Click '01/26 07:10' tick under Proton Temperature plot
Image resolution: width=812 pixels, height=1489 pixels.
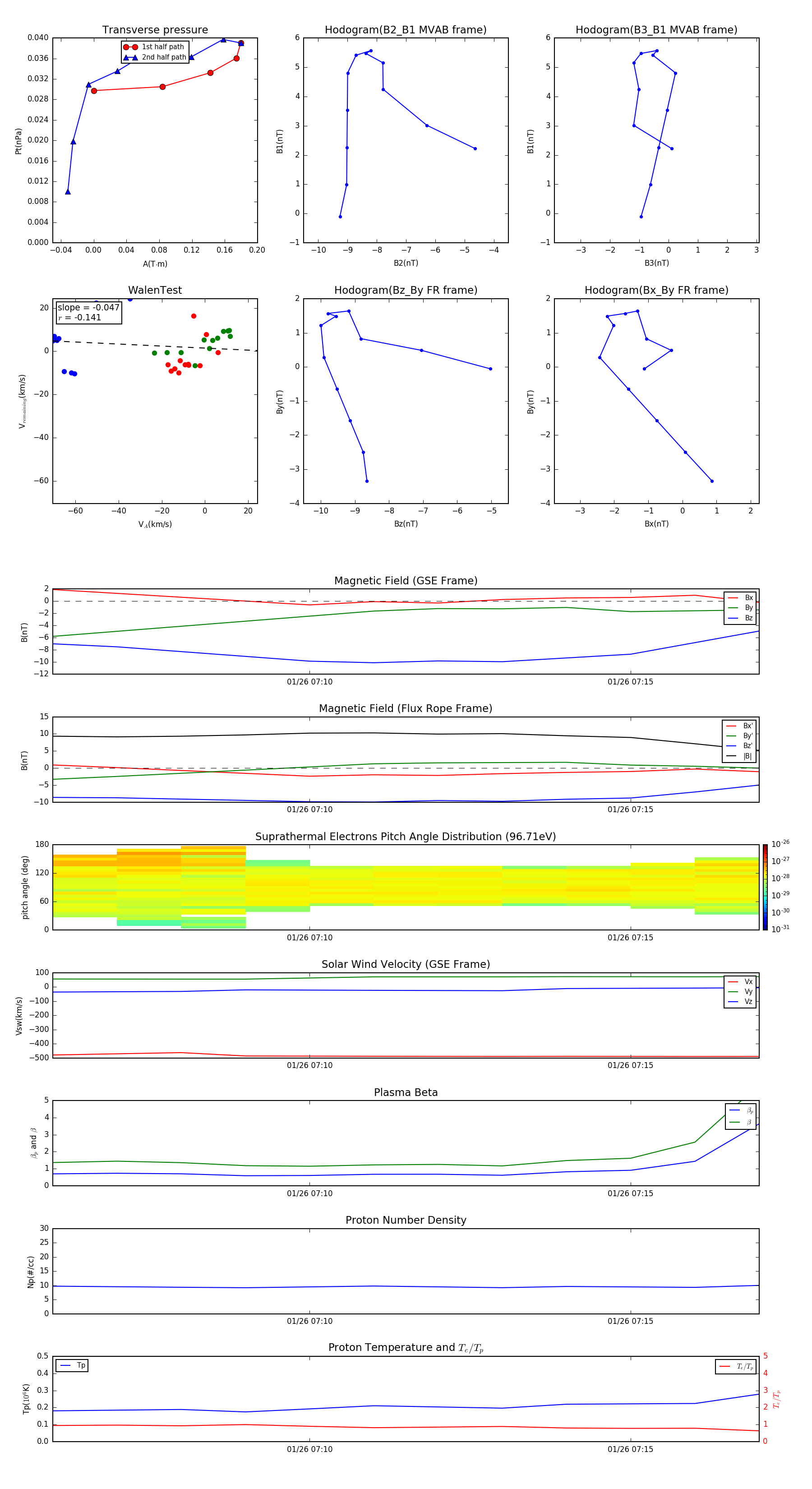pos(310,1449)
